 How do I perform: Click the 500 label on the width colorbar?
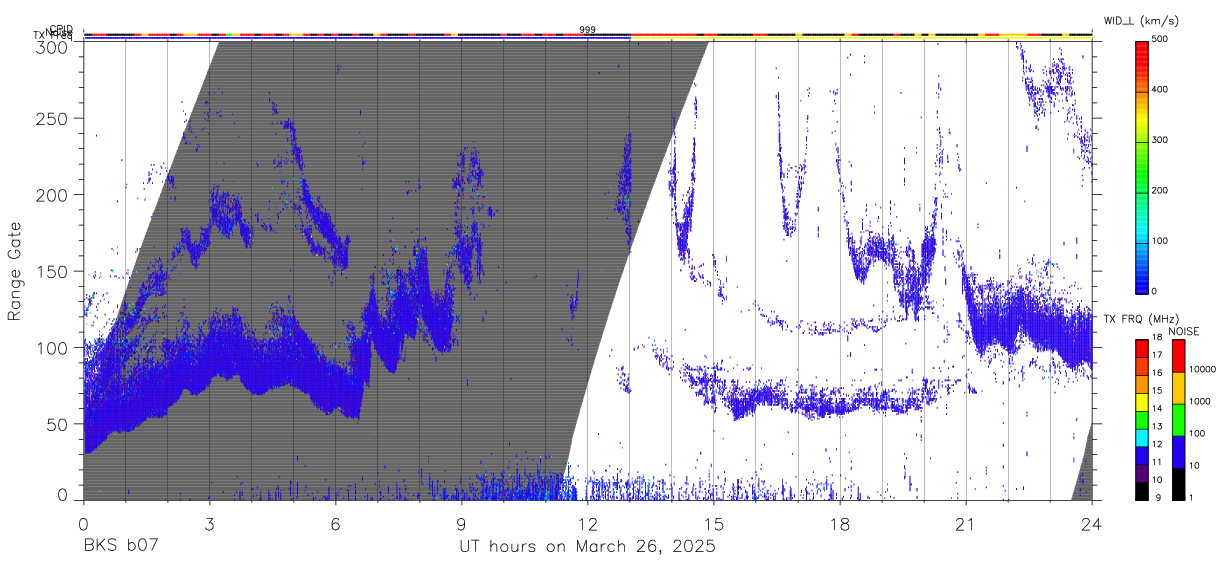[x=1160, y=40]
